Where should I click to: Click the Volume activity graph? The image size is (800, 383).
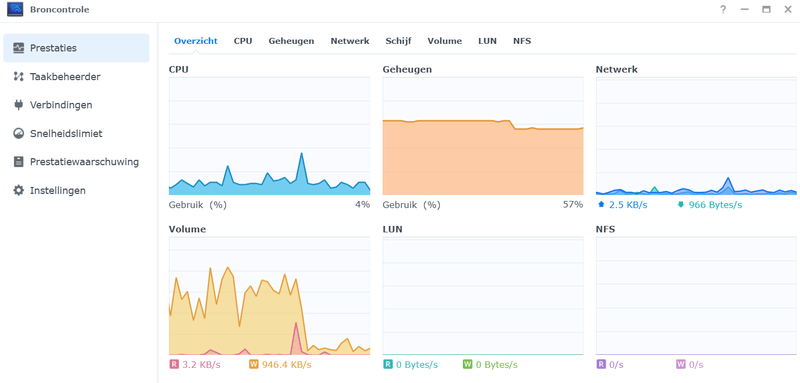(x=269, y=296)
